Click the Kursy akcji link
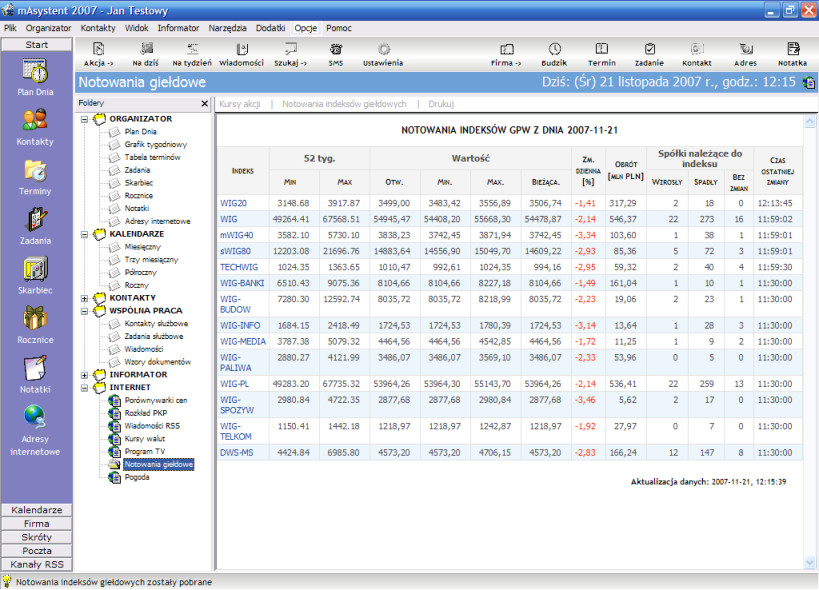 (x=240, y=104)
